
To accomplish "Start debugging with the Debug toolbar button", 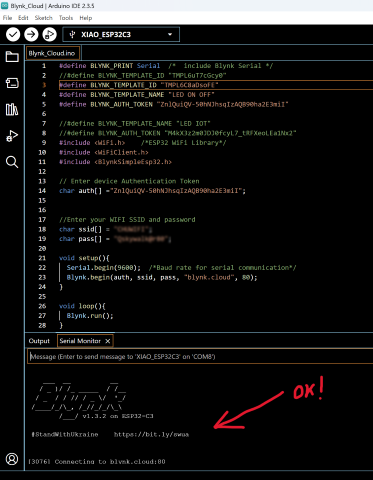I will 49,34.
